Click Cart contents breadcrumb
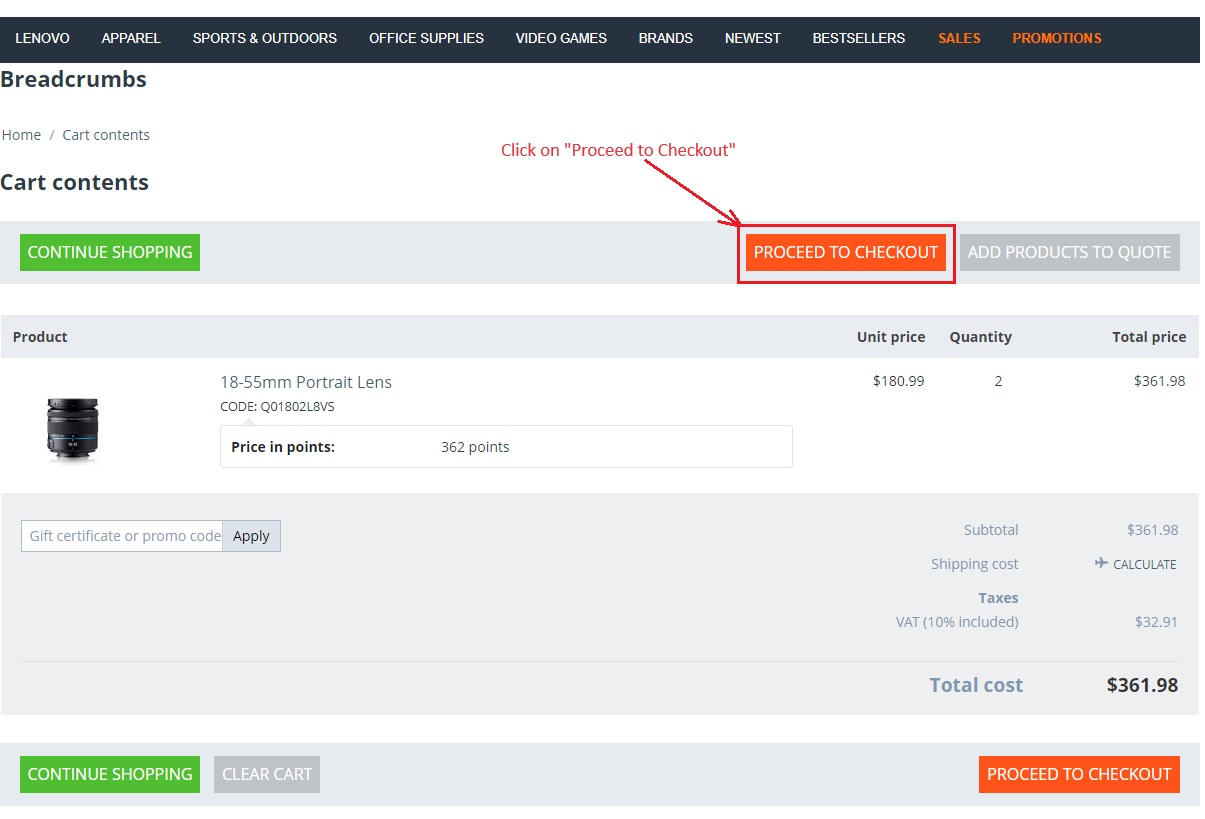 106,135
